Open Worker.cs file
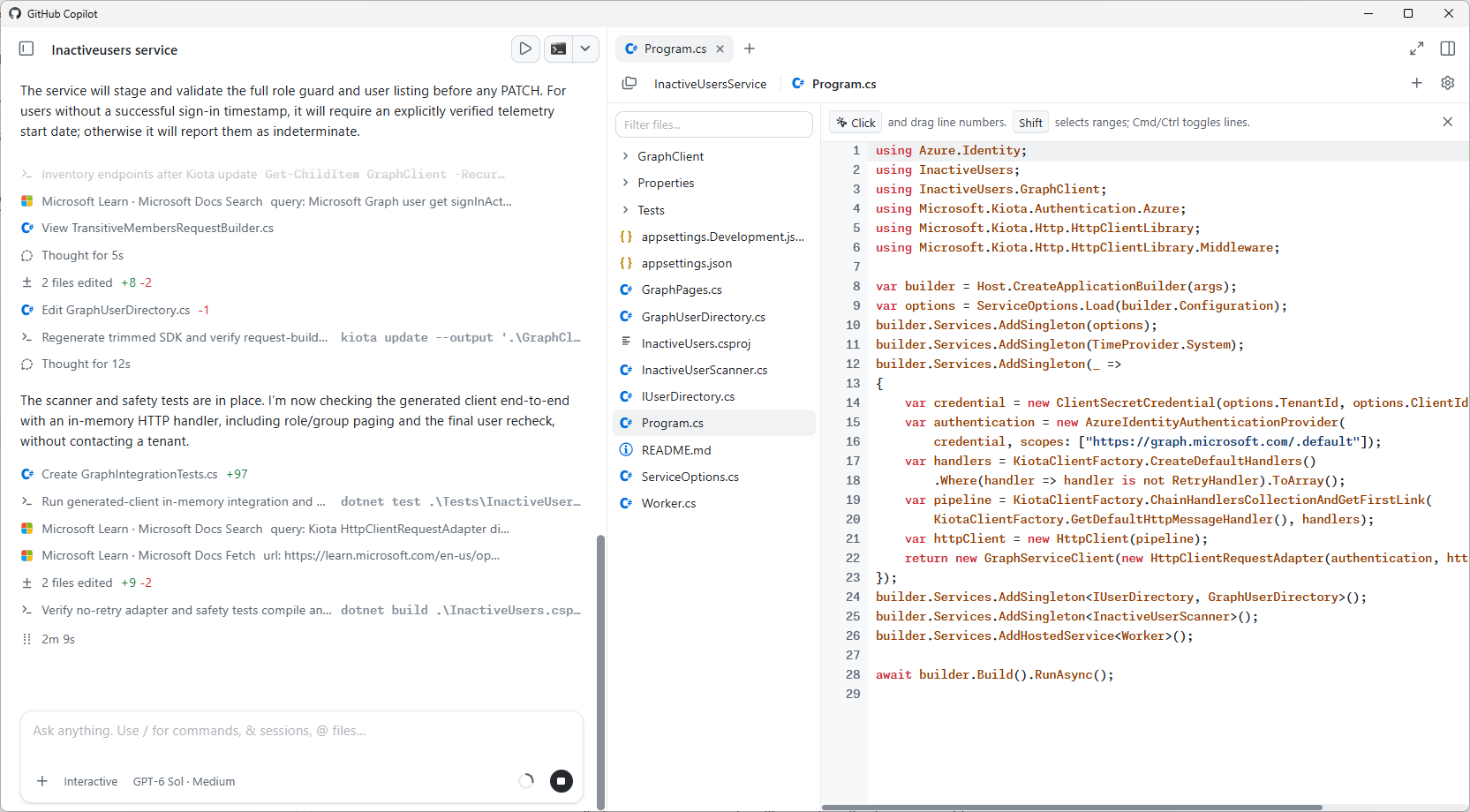Image resolution: width=1470 pixels, height=812 pixels. click(x=714, y=503)
